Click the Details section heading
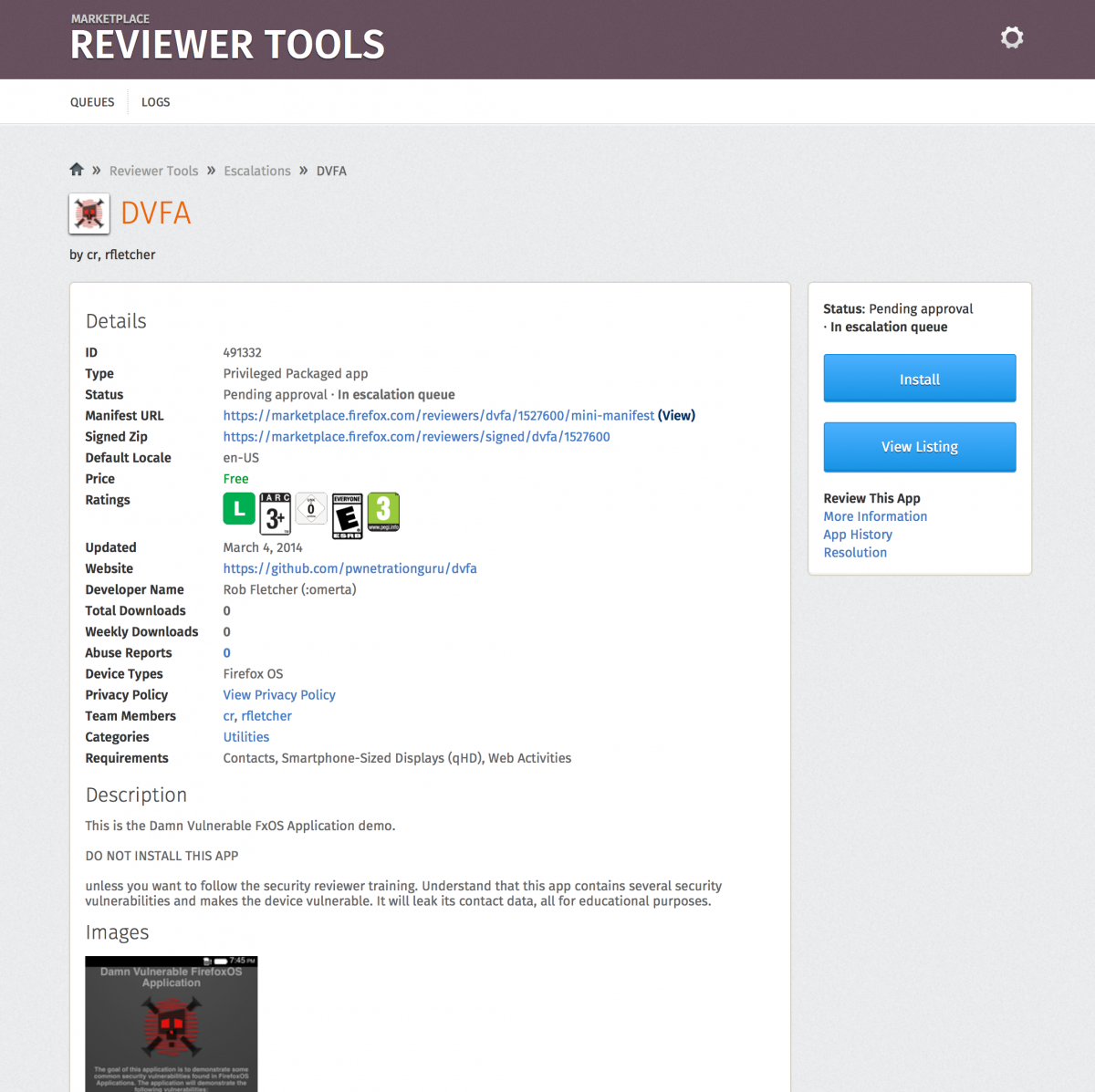Viewport: 1095px width, 1092px height. pyautogui.click(x=116, y=321)
